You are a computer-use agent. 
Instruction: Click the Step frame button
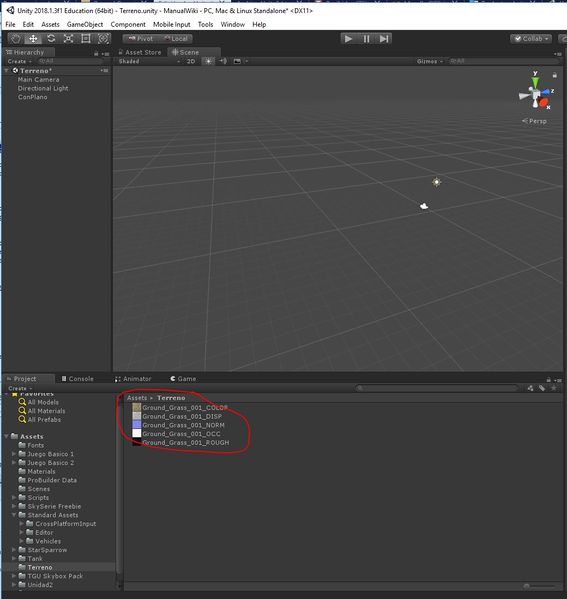click(383, 39)
